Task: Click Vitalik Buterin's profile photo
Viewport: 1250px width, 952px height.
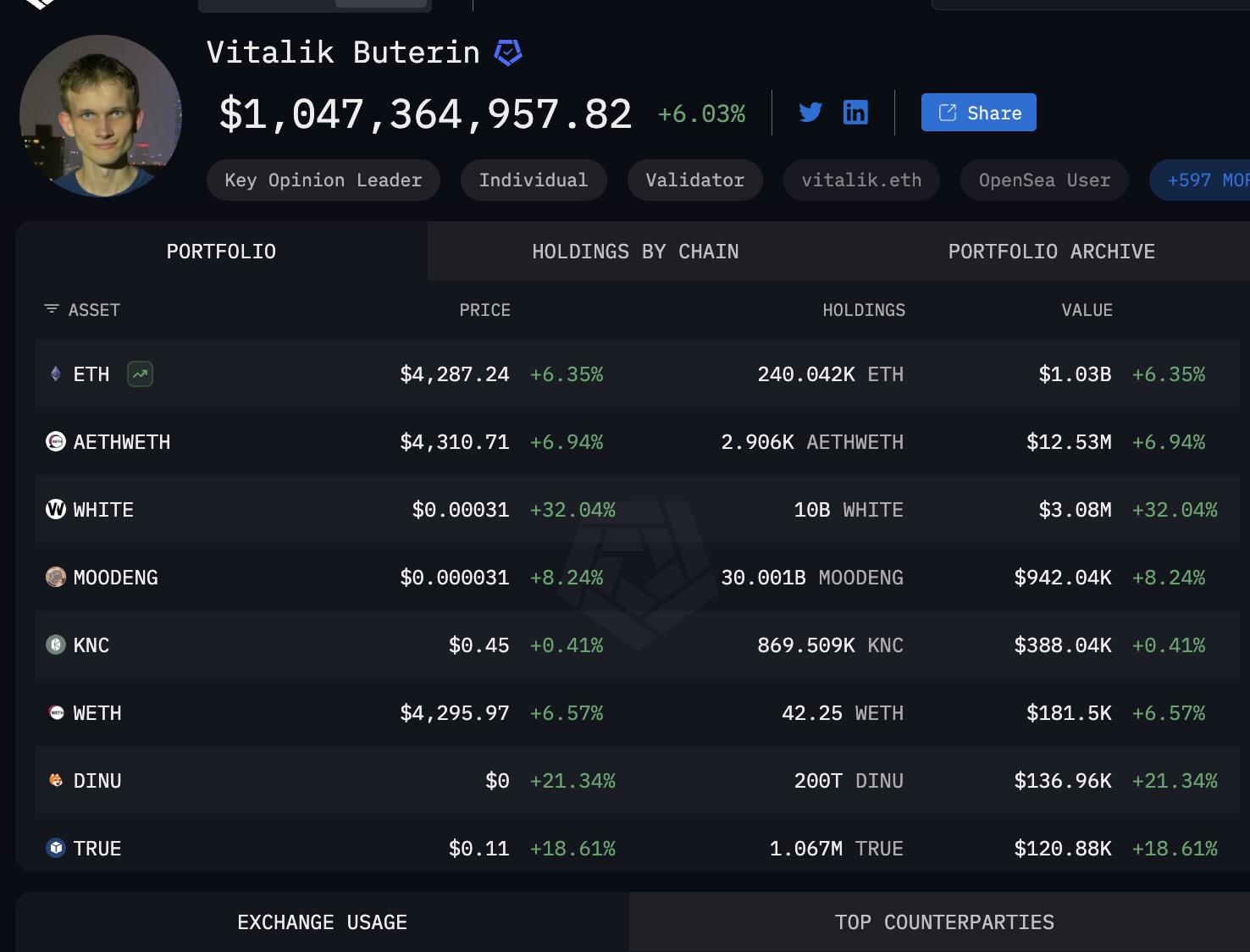Action: 101,116
